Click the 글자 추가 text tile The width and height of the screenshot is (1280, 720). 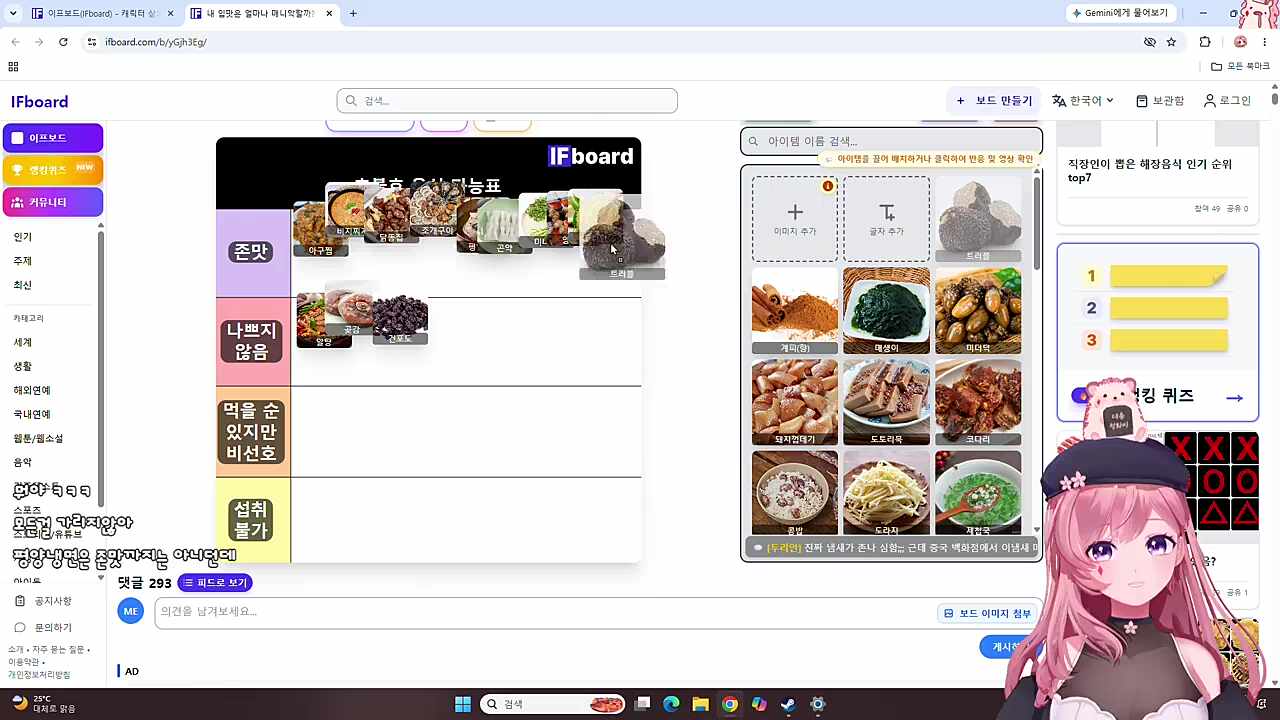pyautogui.click(x=887, y=219)
